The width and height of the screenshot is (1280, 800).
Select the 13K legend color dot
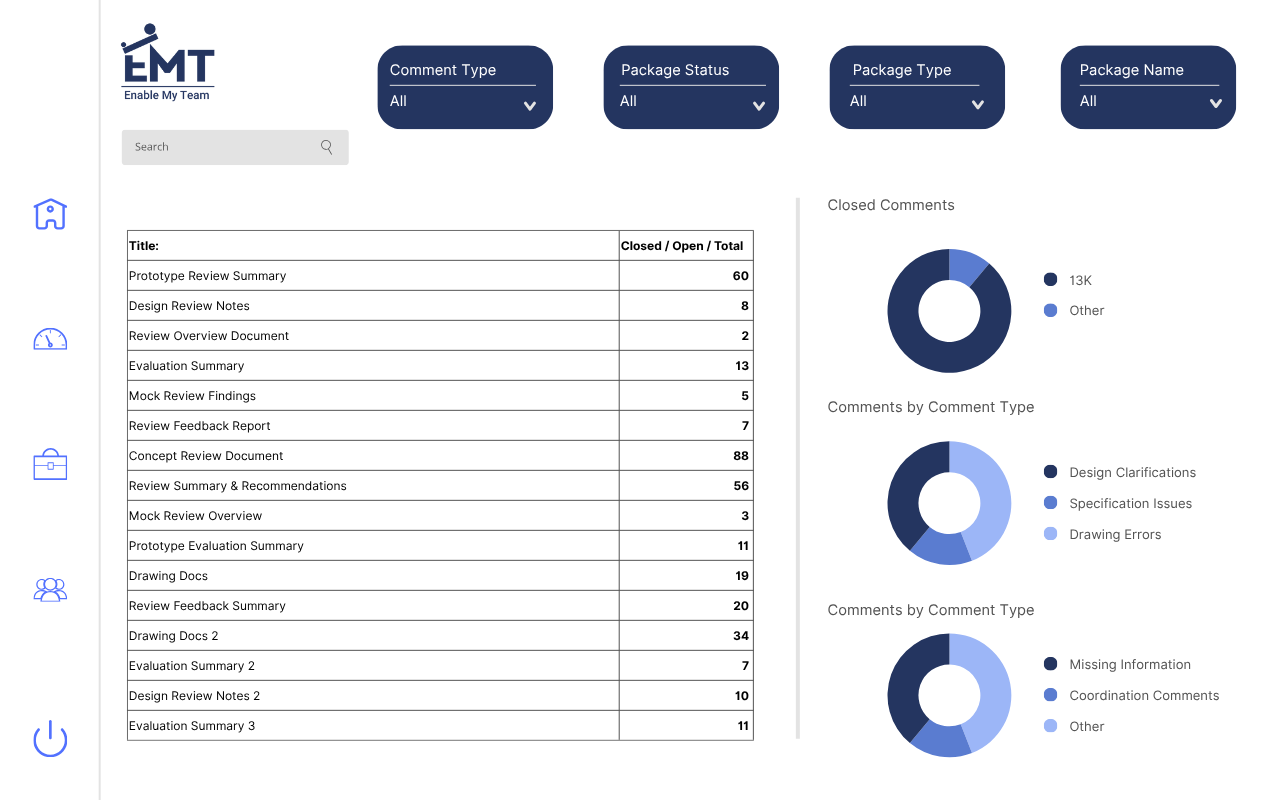[x=1050, y=280]
